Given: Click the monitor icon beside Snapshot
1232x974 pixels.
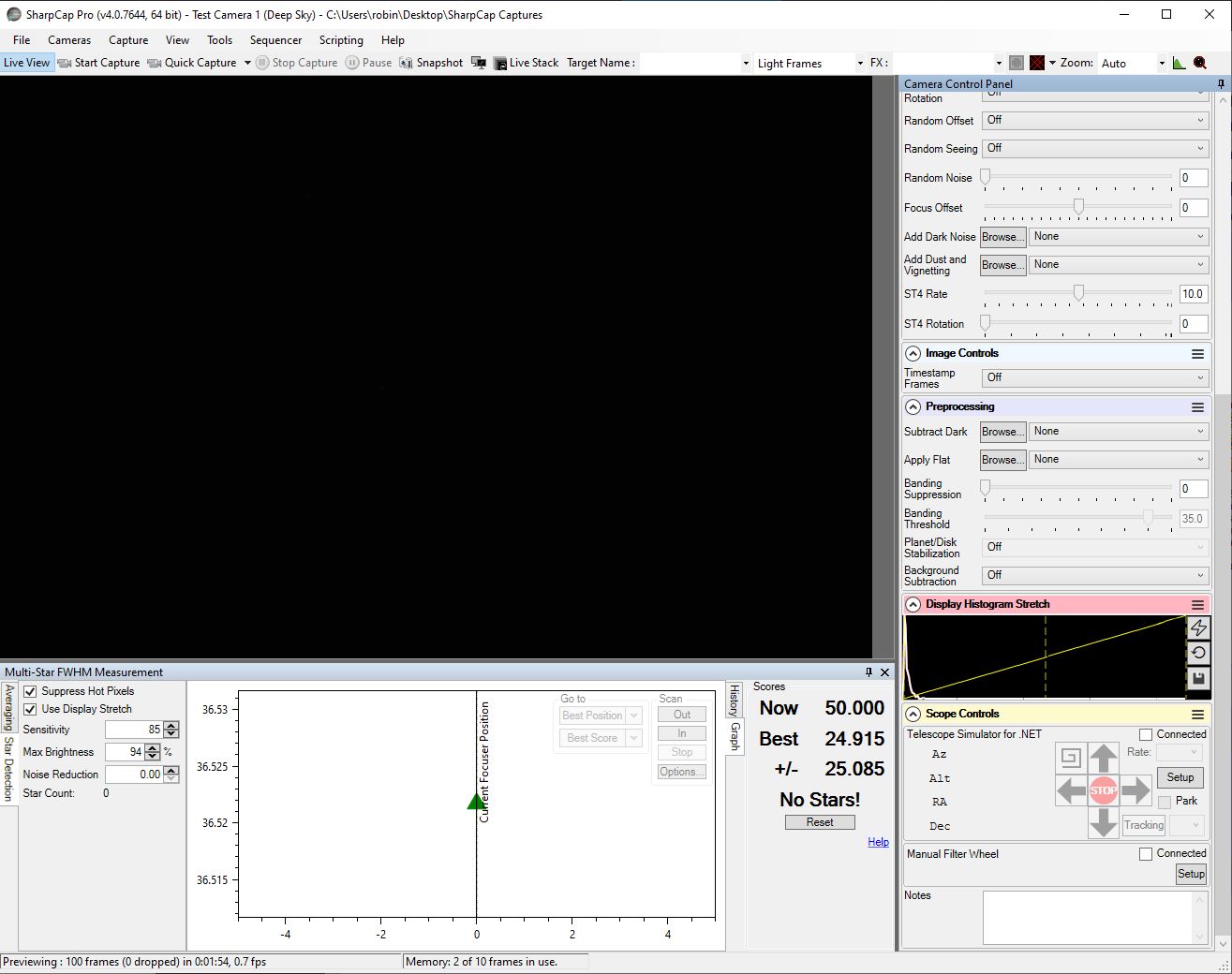Looking at the screenshot, I should pyautogui.click(x=479, y=63).
